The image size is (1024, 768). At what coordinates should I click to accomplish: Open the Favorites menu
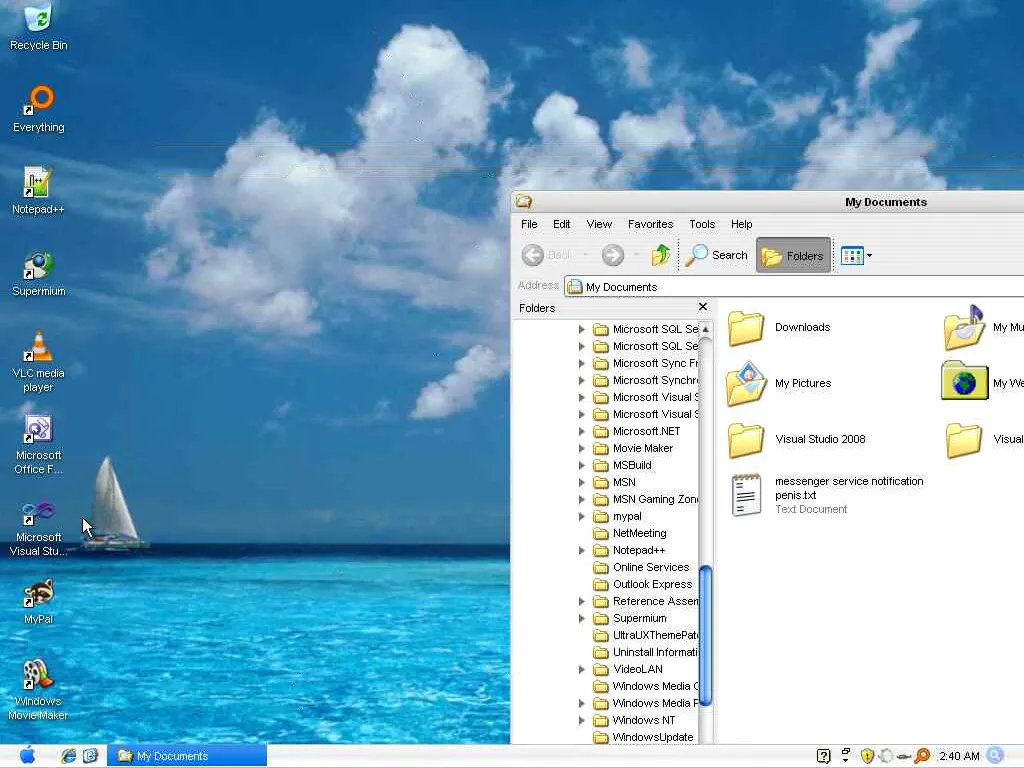[650, 224]
